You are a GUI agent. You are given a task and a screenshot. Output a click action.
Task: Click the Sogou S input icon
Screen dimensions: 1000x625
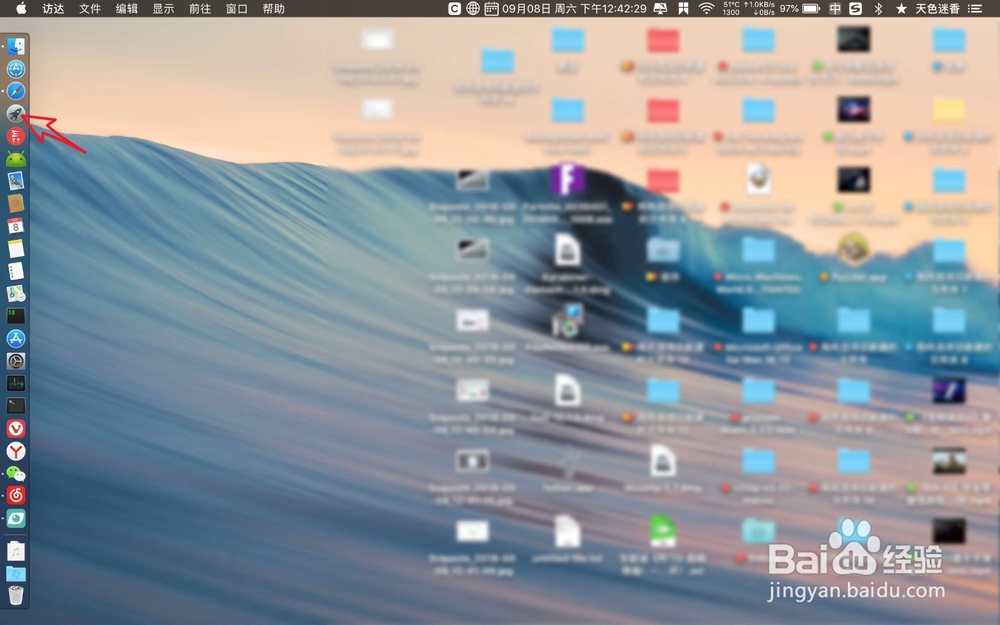pyautogui.click(x=856, y=8)
